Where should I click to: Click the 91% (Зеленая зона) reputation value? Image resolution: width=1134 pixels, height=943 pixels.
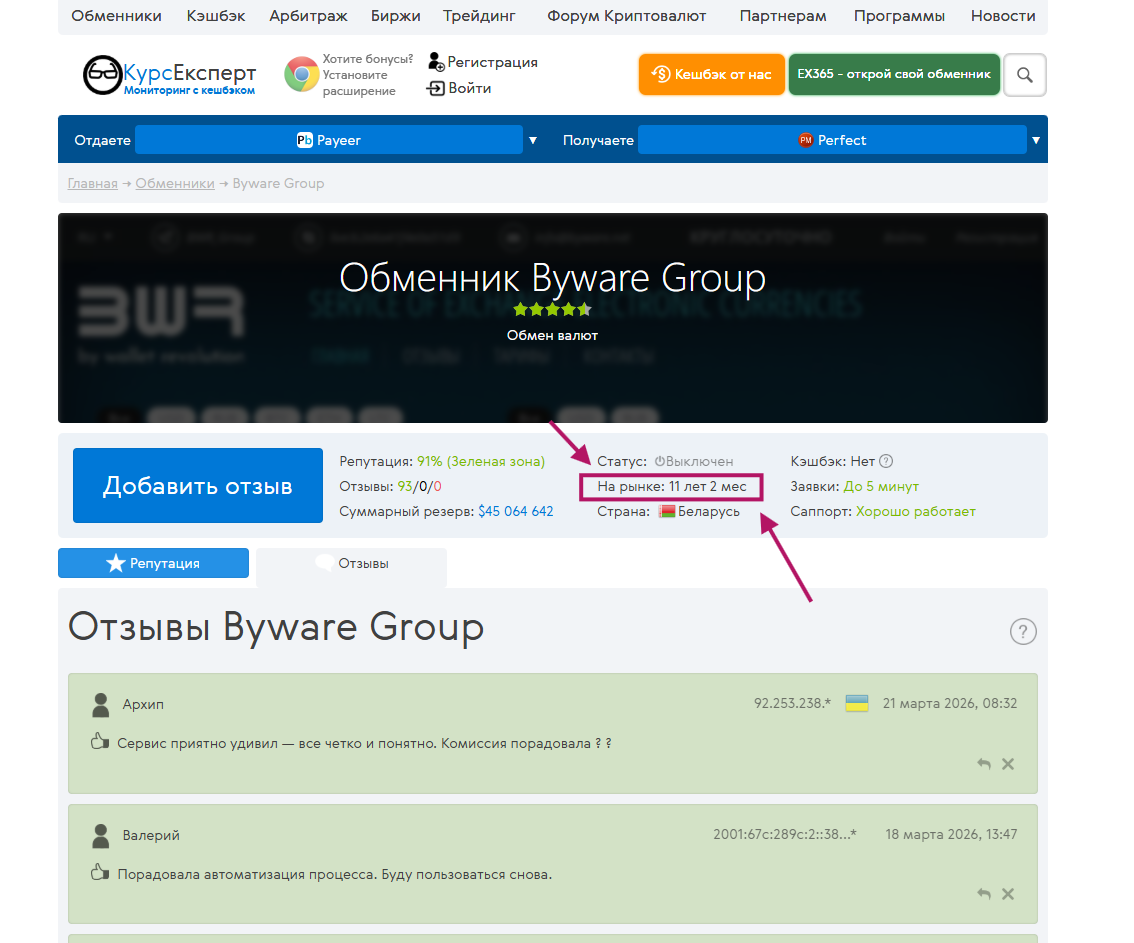point(481,461)
